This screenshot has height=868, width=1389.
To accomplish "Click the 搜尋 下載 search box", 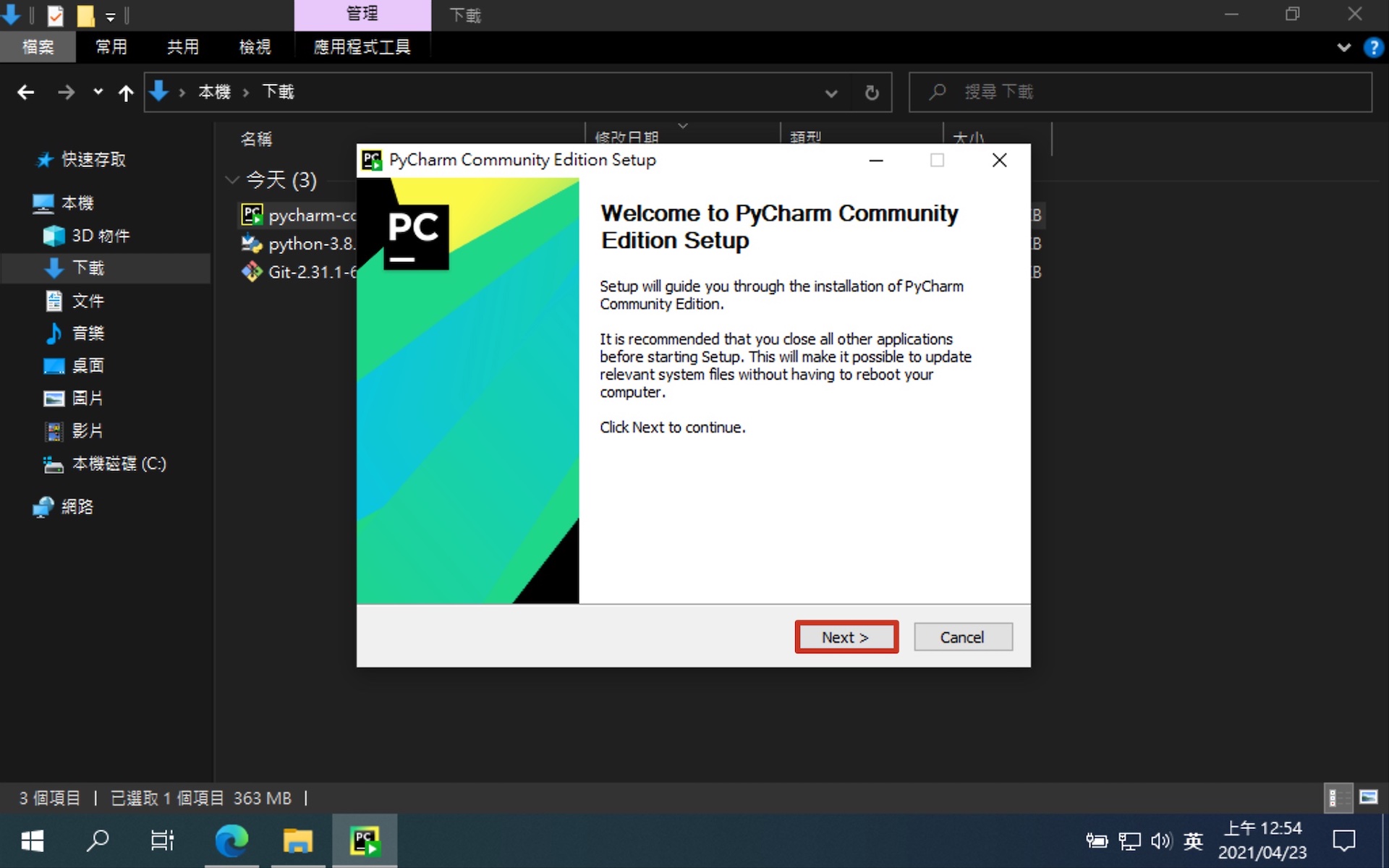I will click(x=1140, y=92).
